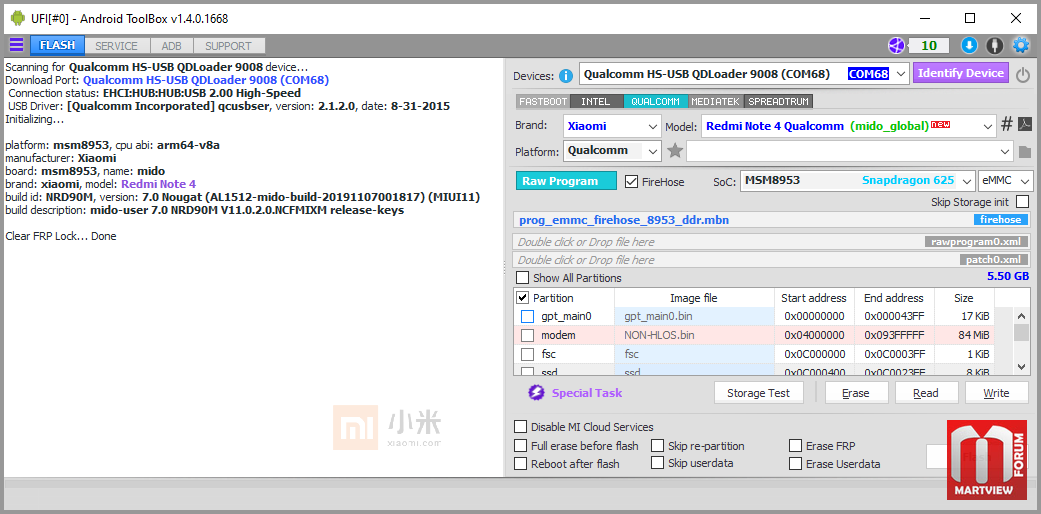
Task: Click the power icon next to Identify Device
Action: click(x=1023, y=75)
